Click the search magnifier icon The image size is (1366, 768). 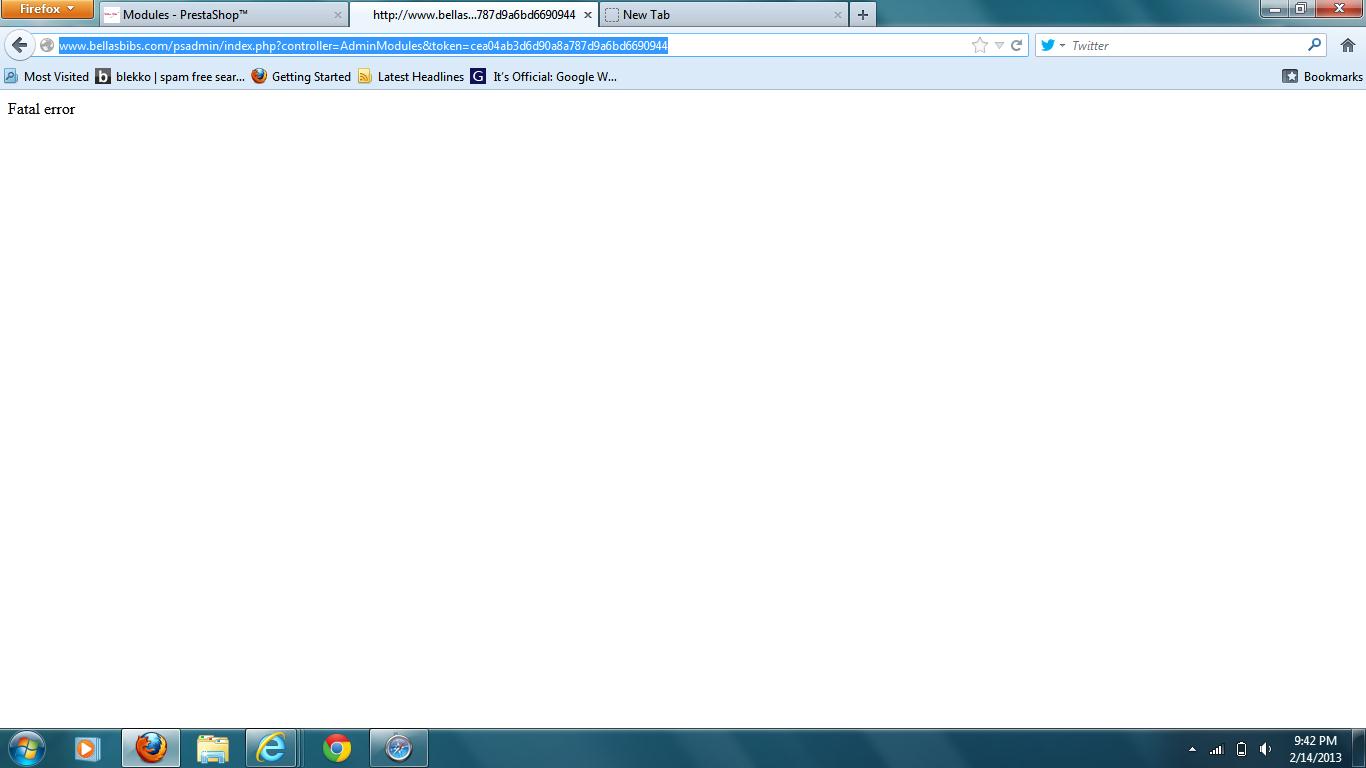click(1314, 45)
